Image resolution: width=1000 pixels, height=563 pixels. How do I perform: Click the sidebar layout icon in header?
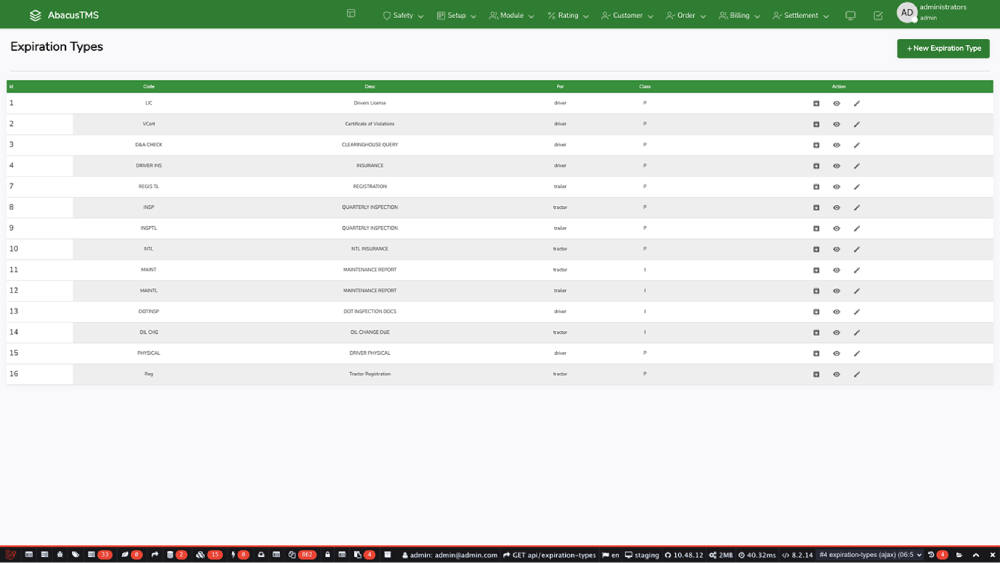pos(351,14)
